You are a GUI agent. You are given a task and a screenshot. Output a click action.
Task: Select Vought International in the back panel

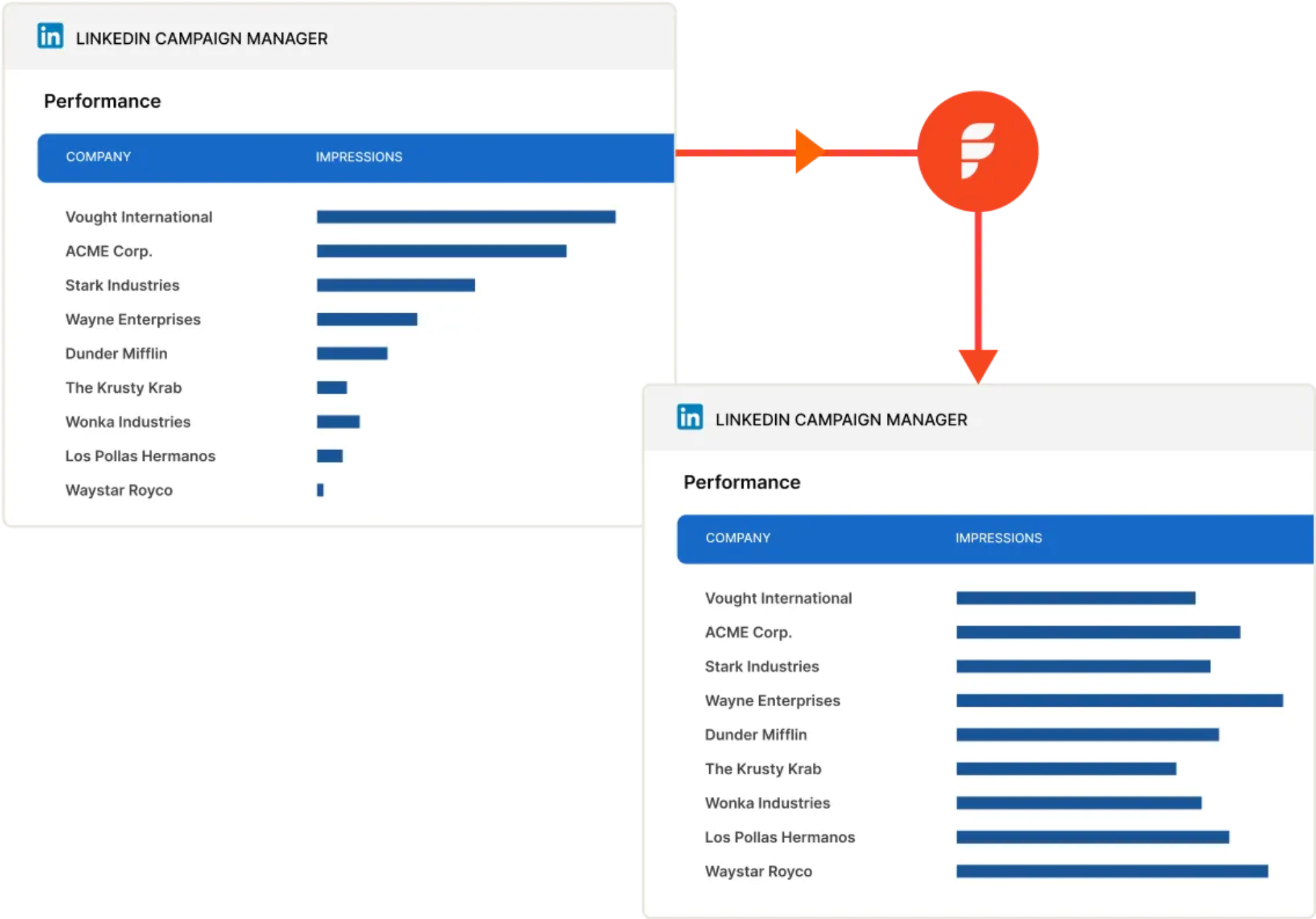point(139,217)
